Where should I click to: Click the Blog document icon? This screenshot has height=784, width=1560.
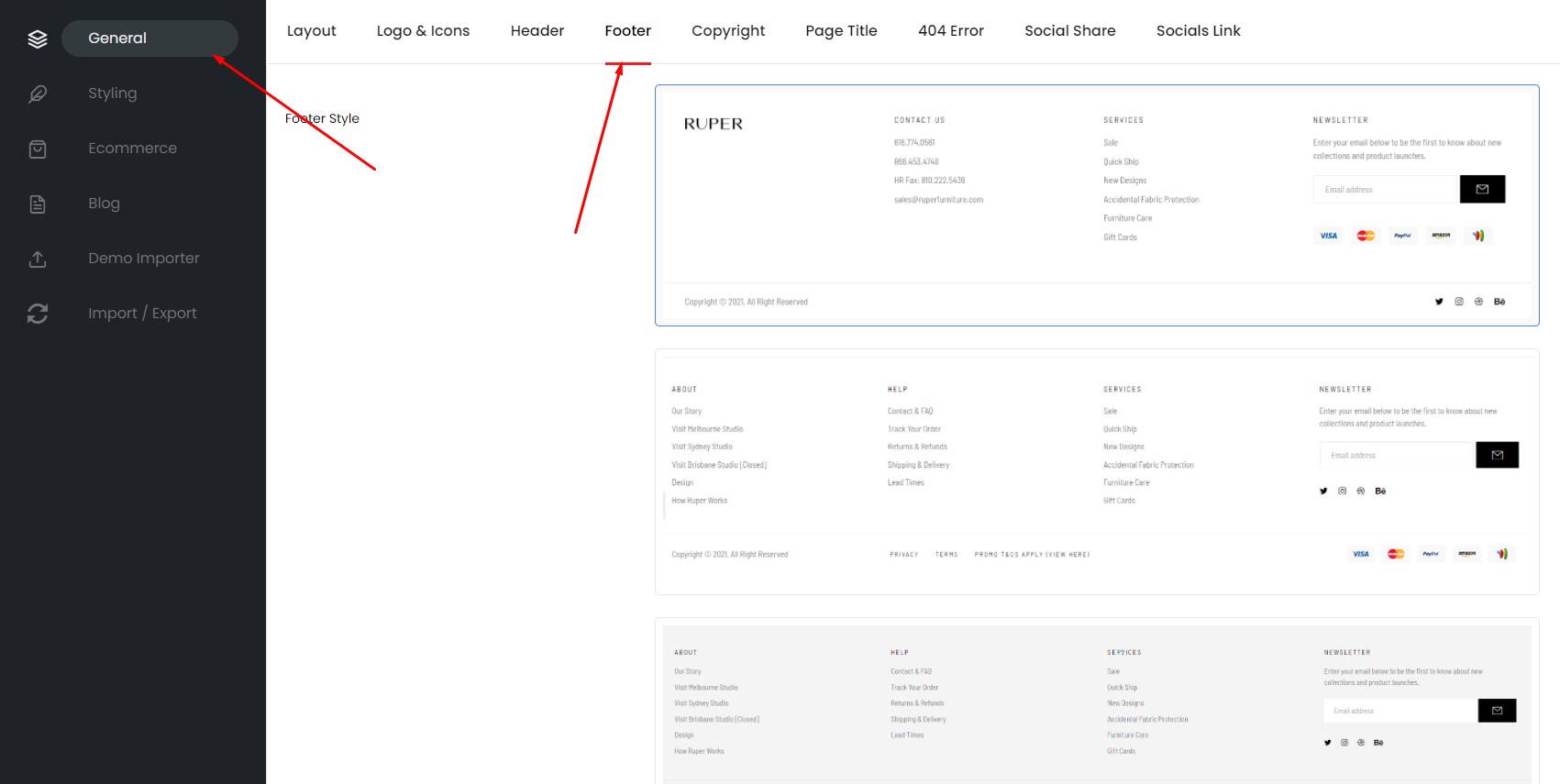38,204
